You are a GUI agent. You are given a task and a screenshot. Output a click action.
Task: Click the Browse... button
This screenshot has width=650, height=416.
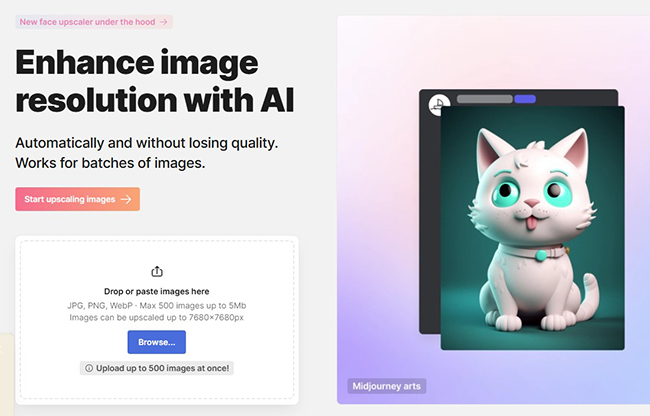pos(157,342)
